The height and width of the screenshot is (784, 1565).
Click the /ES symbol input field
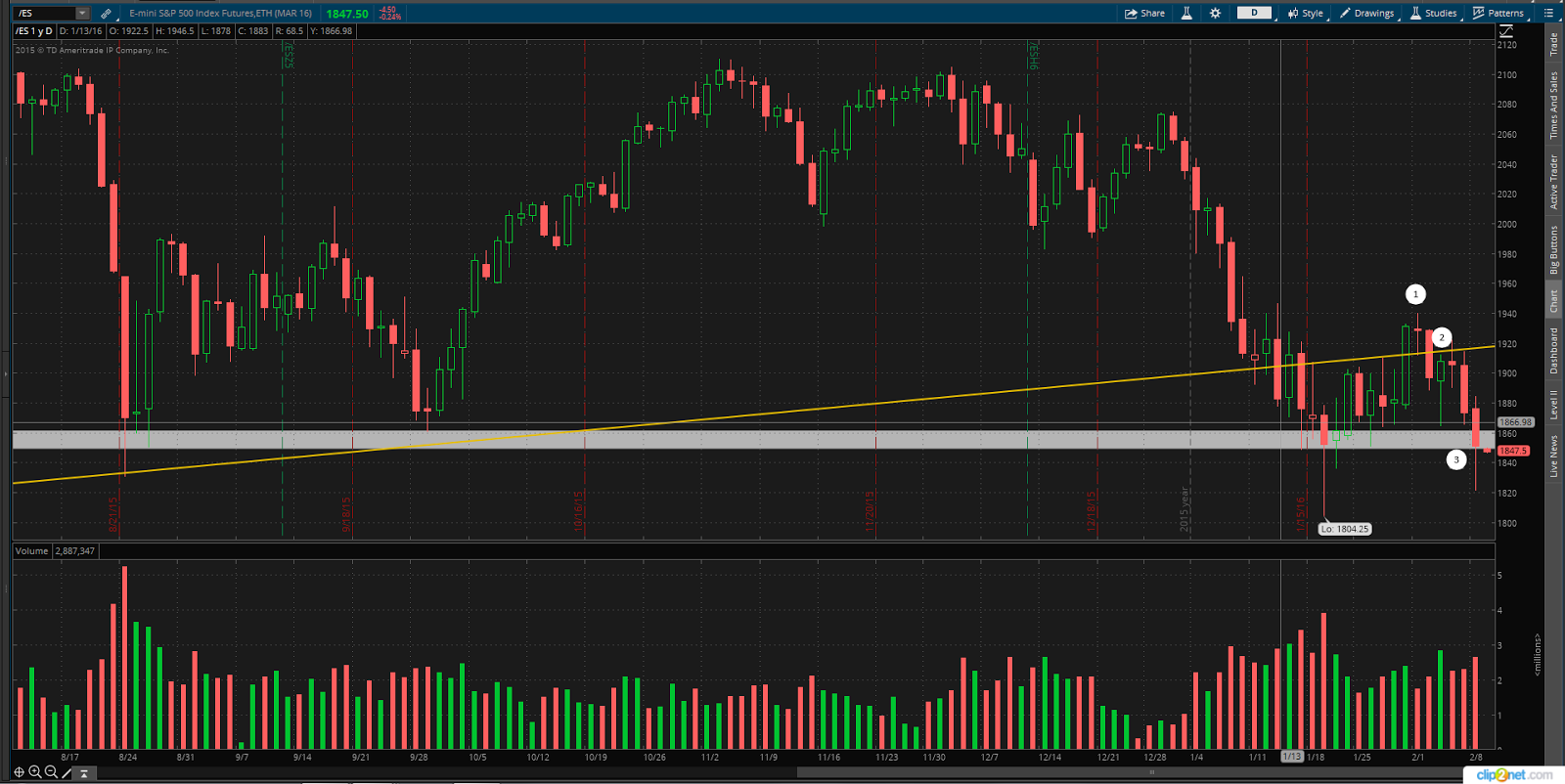point(45,14)
